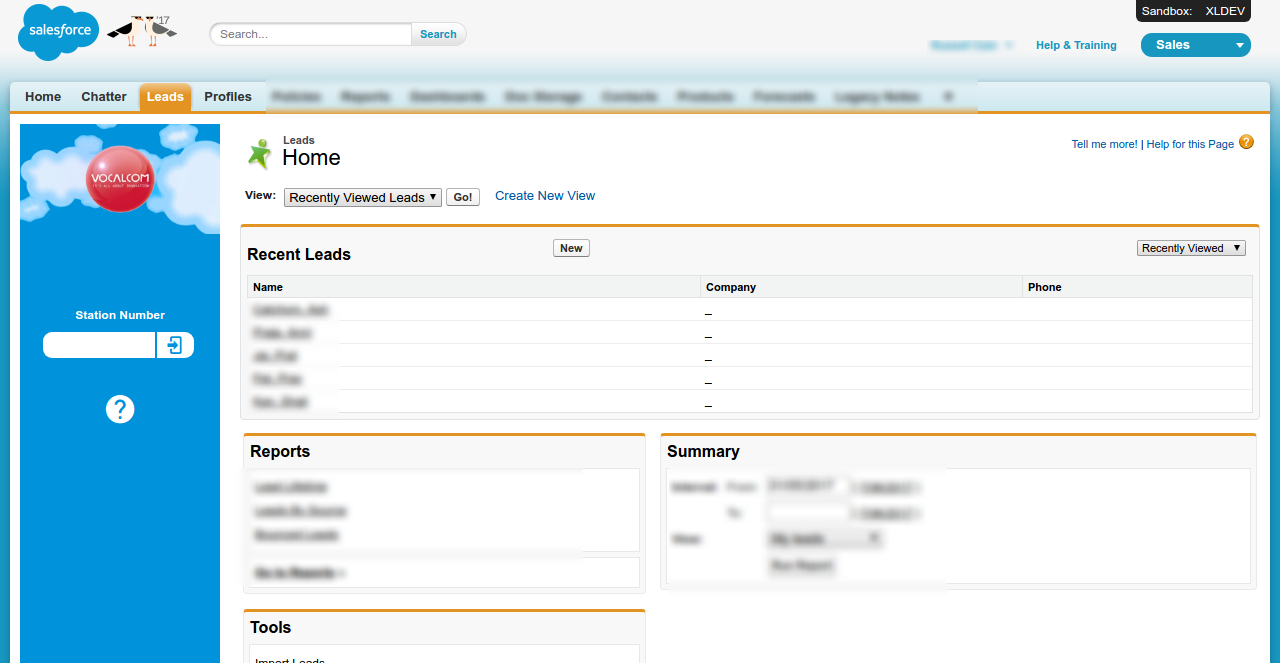The height and width of the screenshot is (663, 1280).
Task: Open the sidebar question mark help icon
Action: [x=120, y=409]
